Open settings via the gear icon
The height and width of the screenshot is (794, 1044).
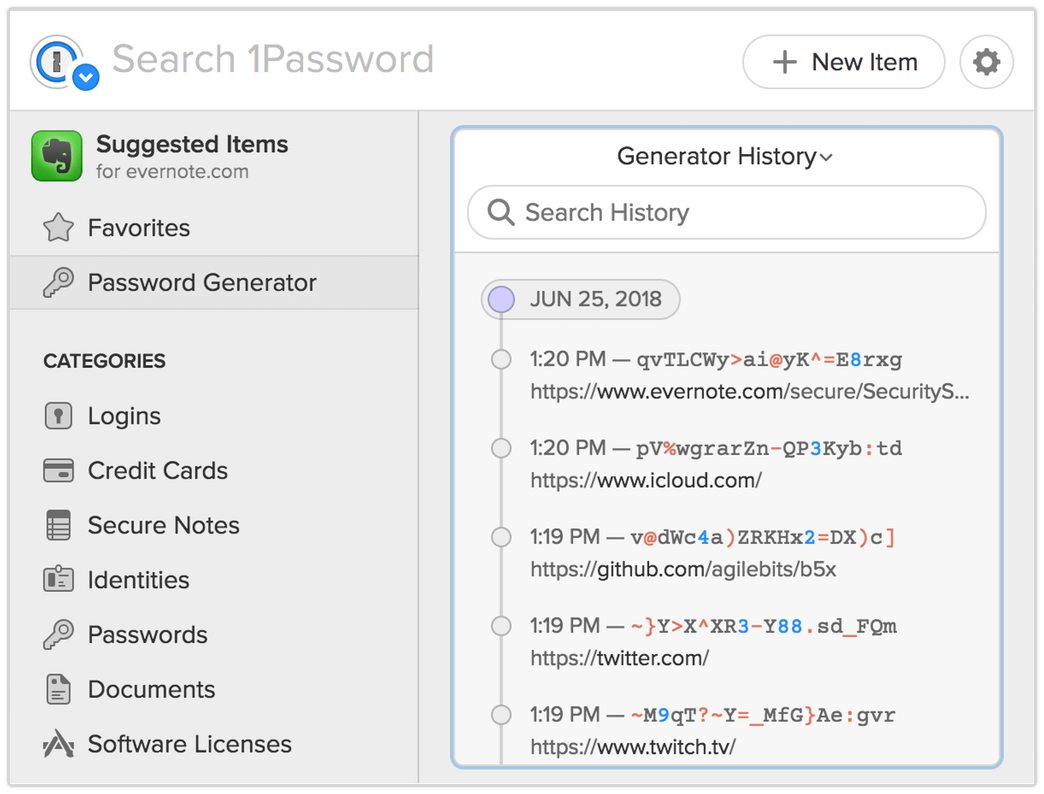[x=986, y=61]
